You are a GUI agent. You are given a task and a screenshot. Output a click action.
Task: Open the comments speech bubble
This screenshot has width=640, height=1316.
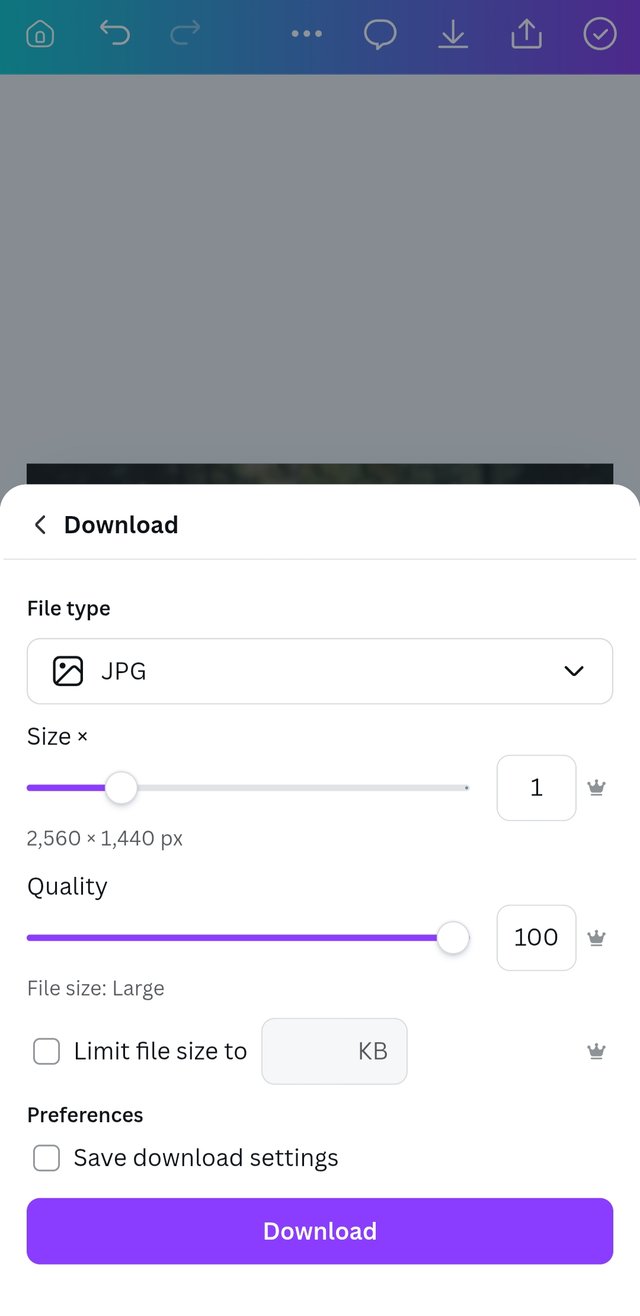point(380,34)
